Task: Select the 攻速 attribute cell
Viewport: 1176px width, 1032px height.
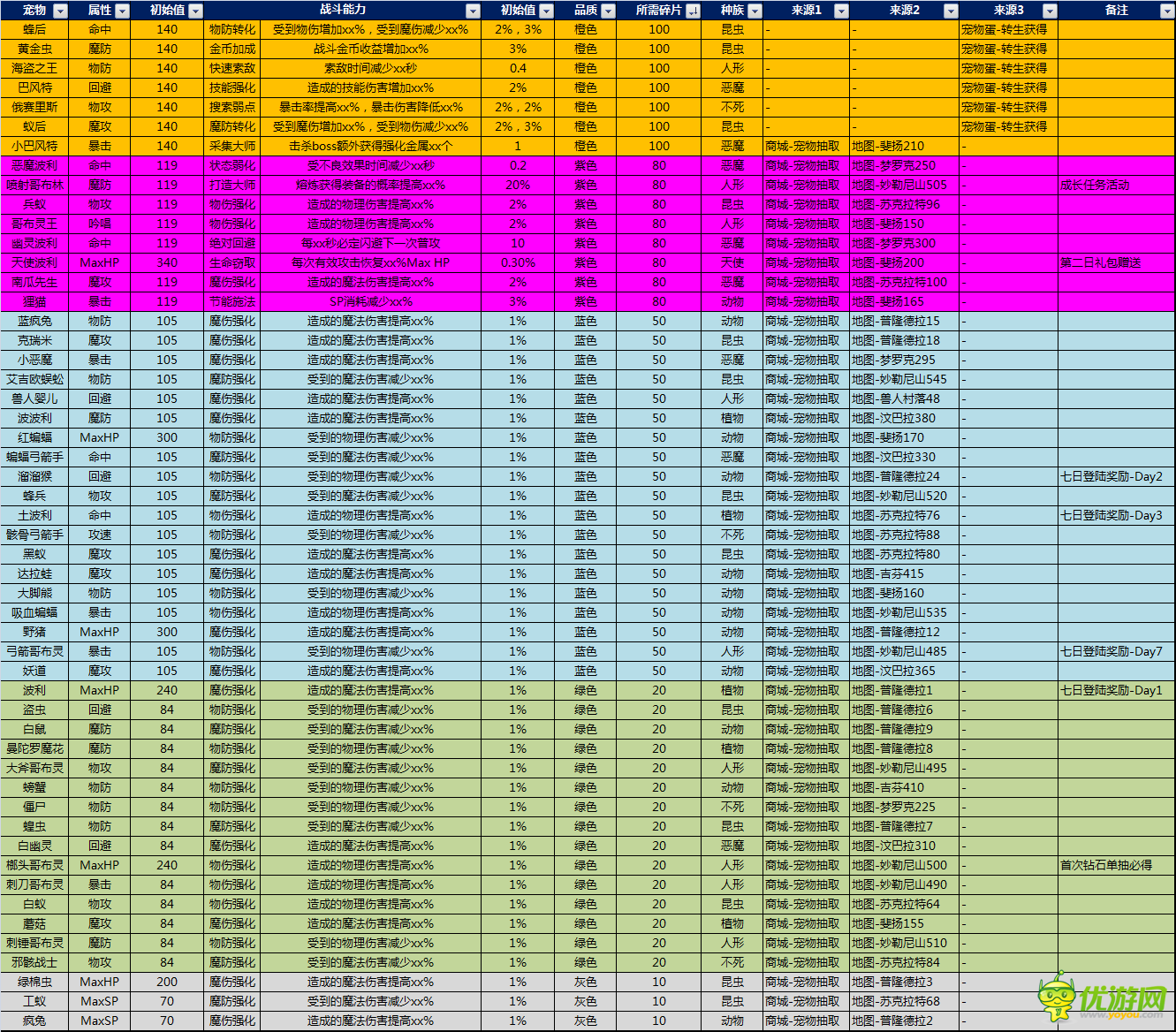Action: [100, 535]
